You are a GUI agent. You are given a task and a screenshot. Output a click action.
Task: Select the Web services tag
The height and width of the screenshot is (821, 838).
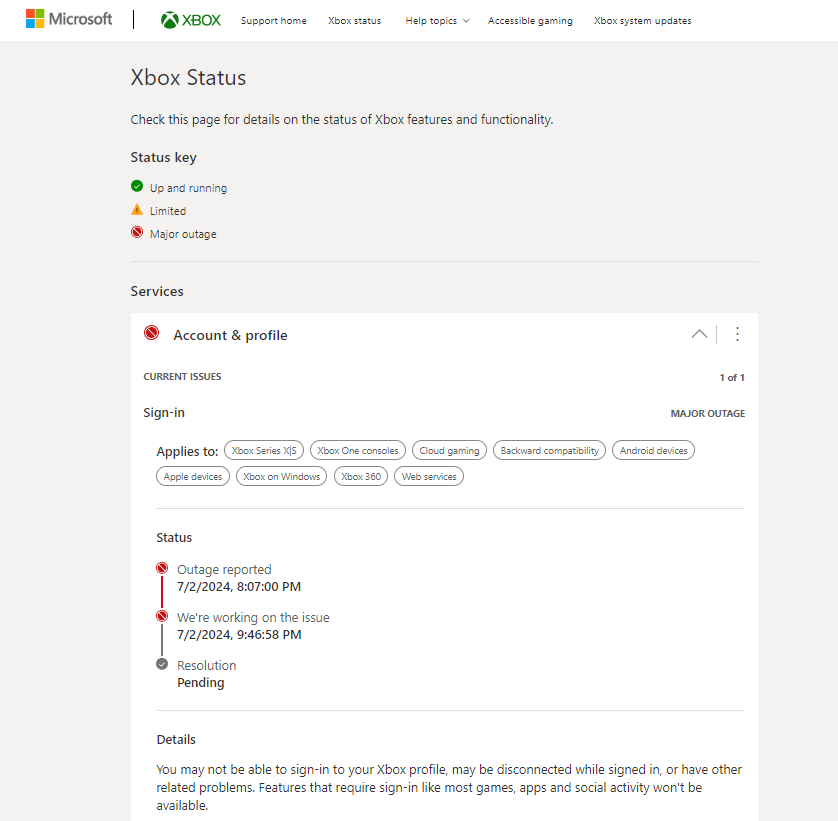tap(429, 477)
